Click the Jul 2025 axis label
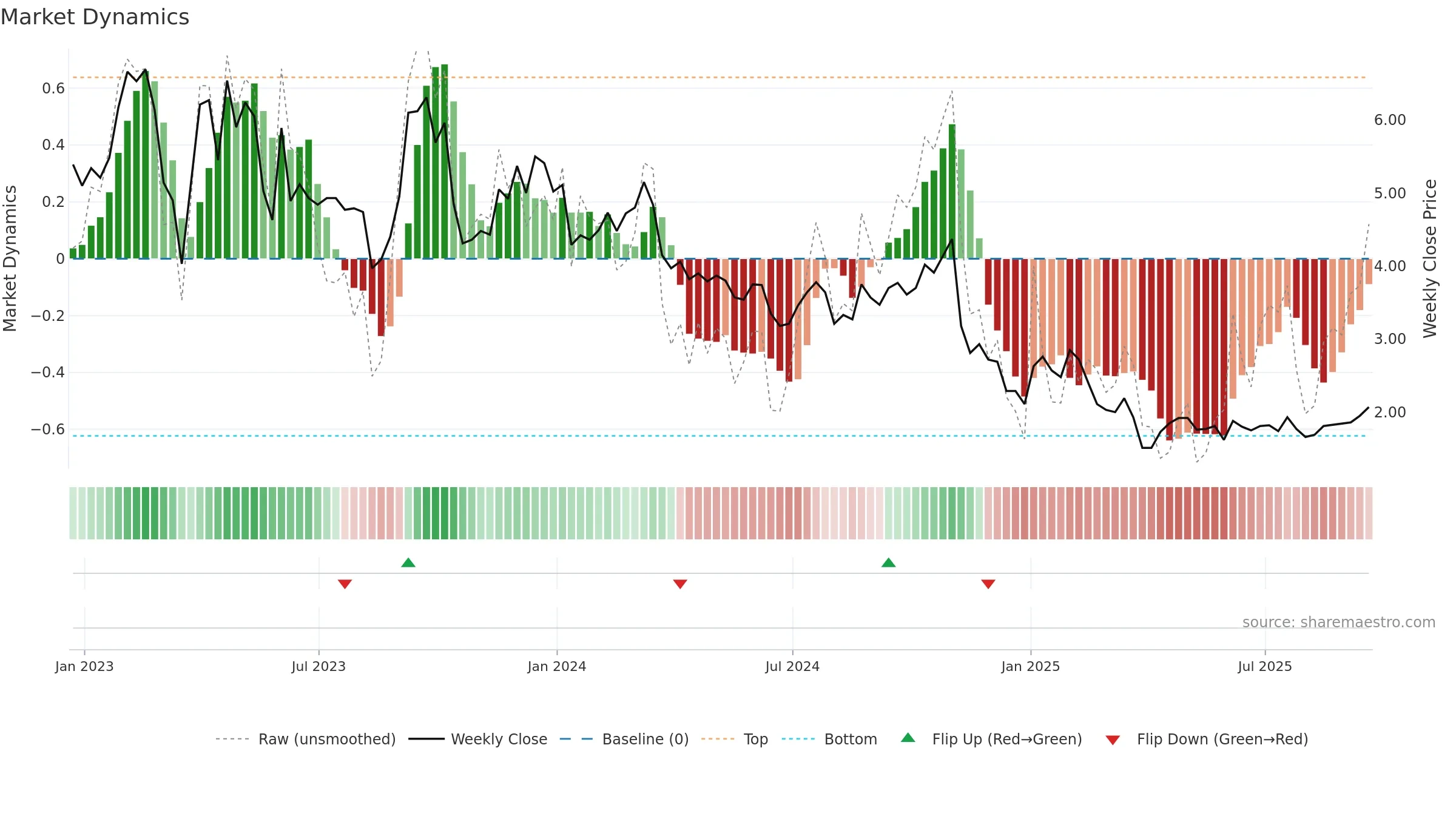The height and width of the screenshot is (819, 1456). [x=1265, y=666]
